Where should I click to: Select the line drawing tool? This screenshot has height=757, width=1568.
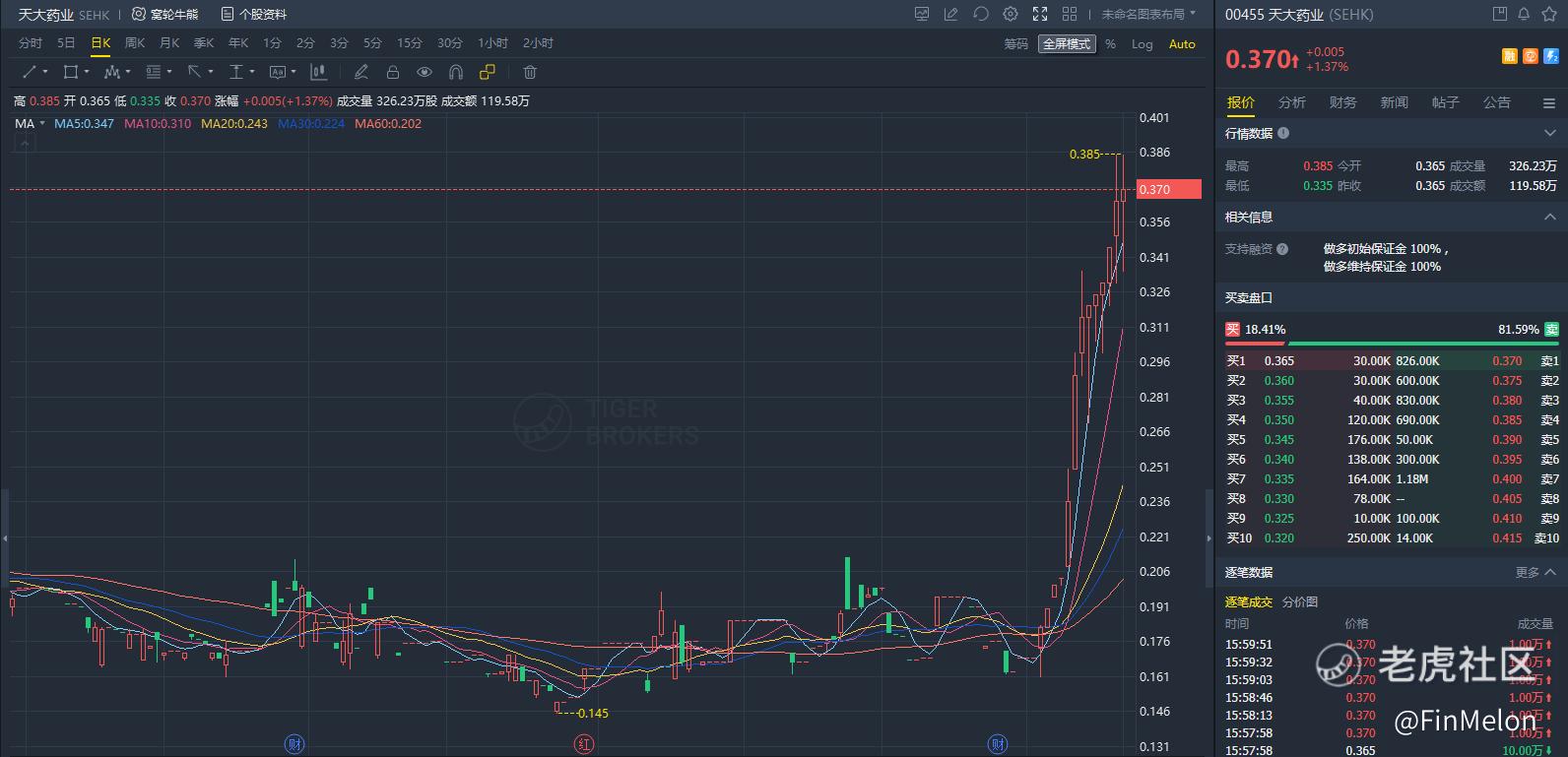coord(29,72)
